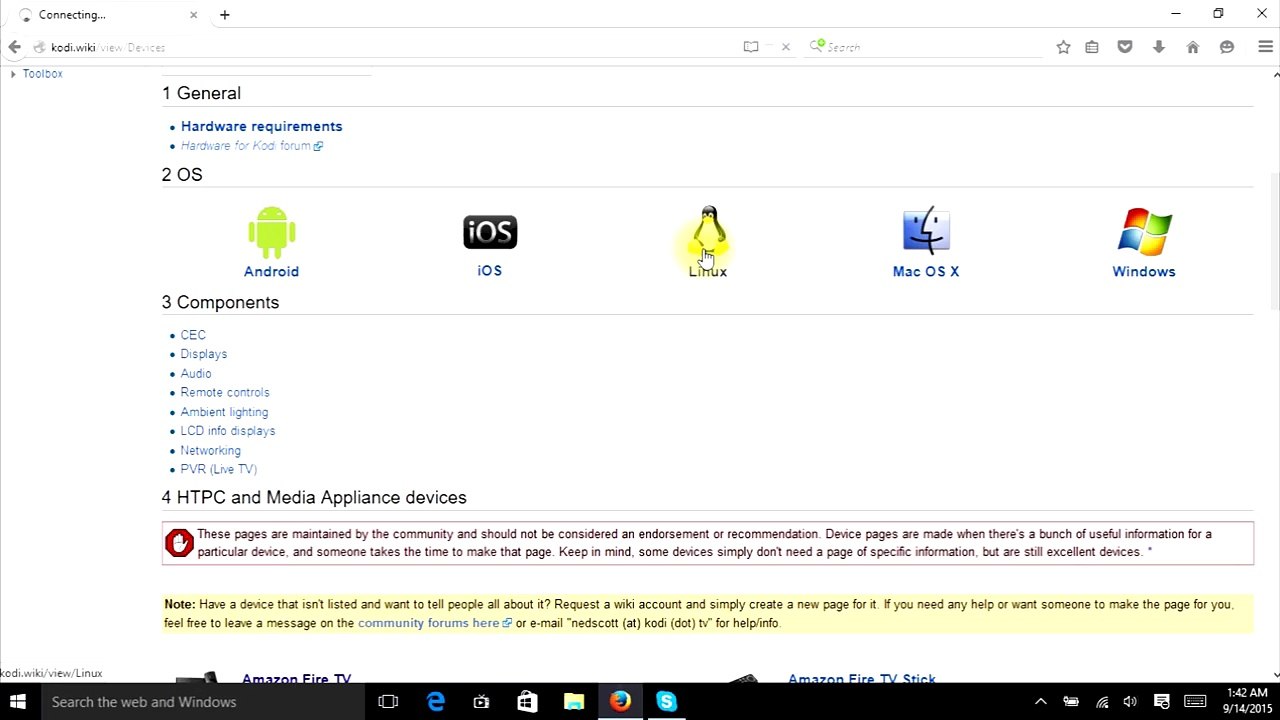Open the Audio component link
The image size is (1280, 720).
[x=196, y=373]
